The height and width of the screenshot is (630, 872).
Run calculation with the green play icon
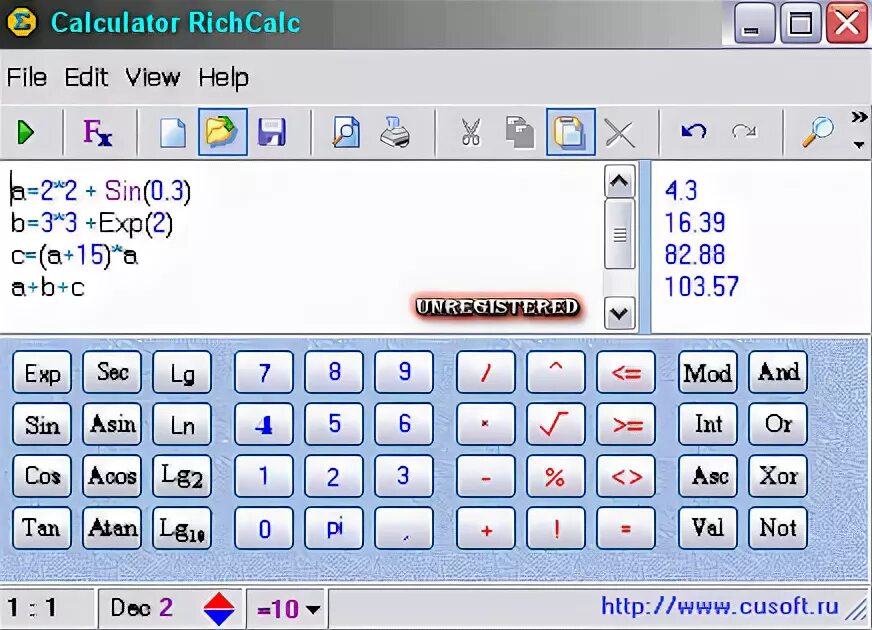coord(26,133)
